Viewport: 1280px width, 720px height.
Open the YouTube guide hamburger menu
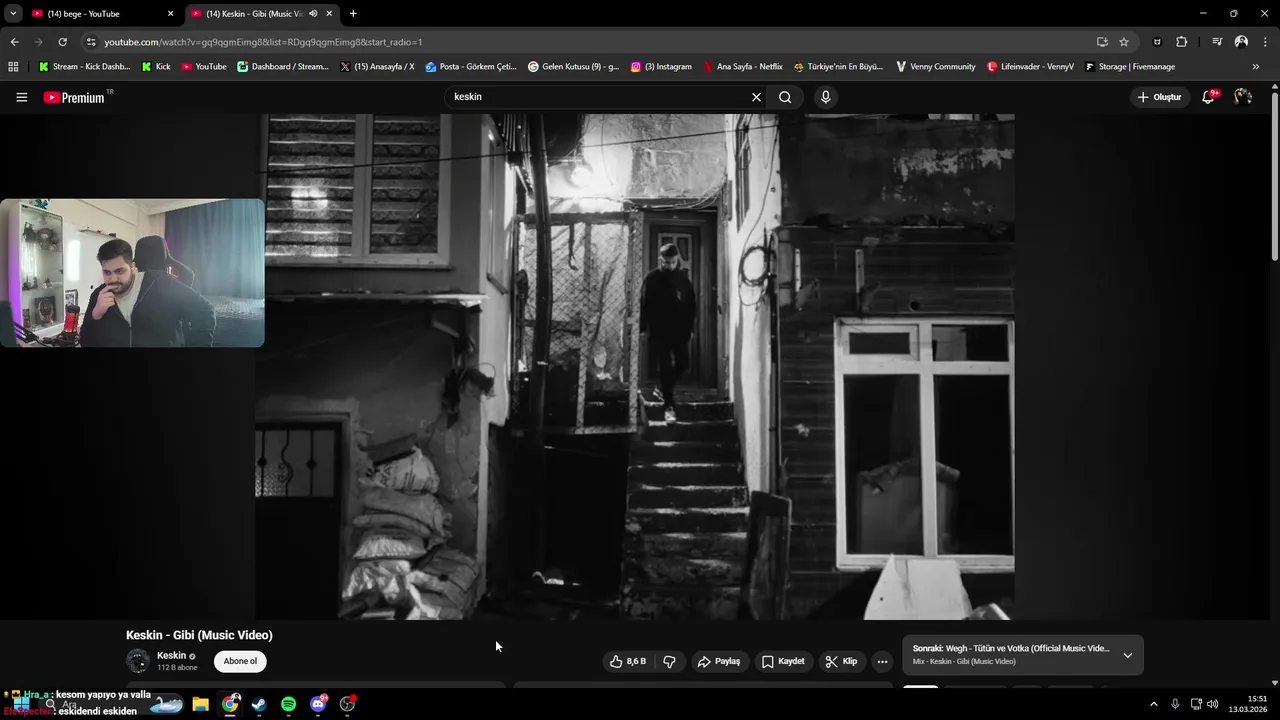21,97
